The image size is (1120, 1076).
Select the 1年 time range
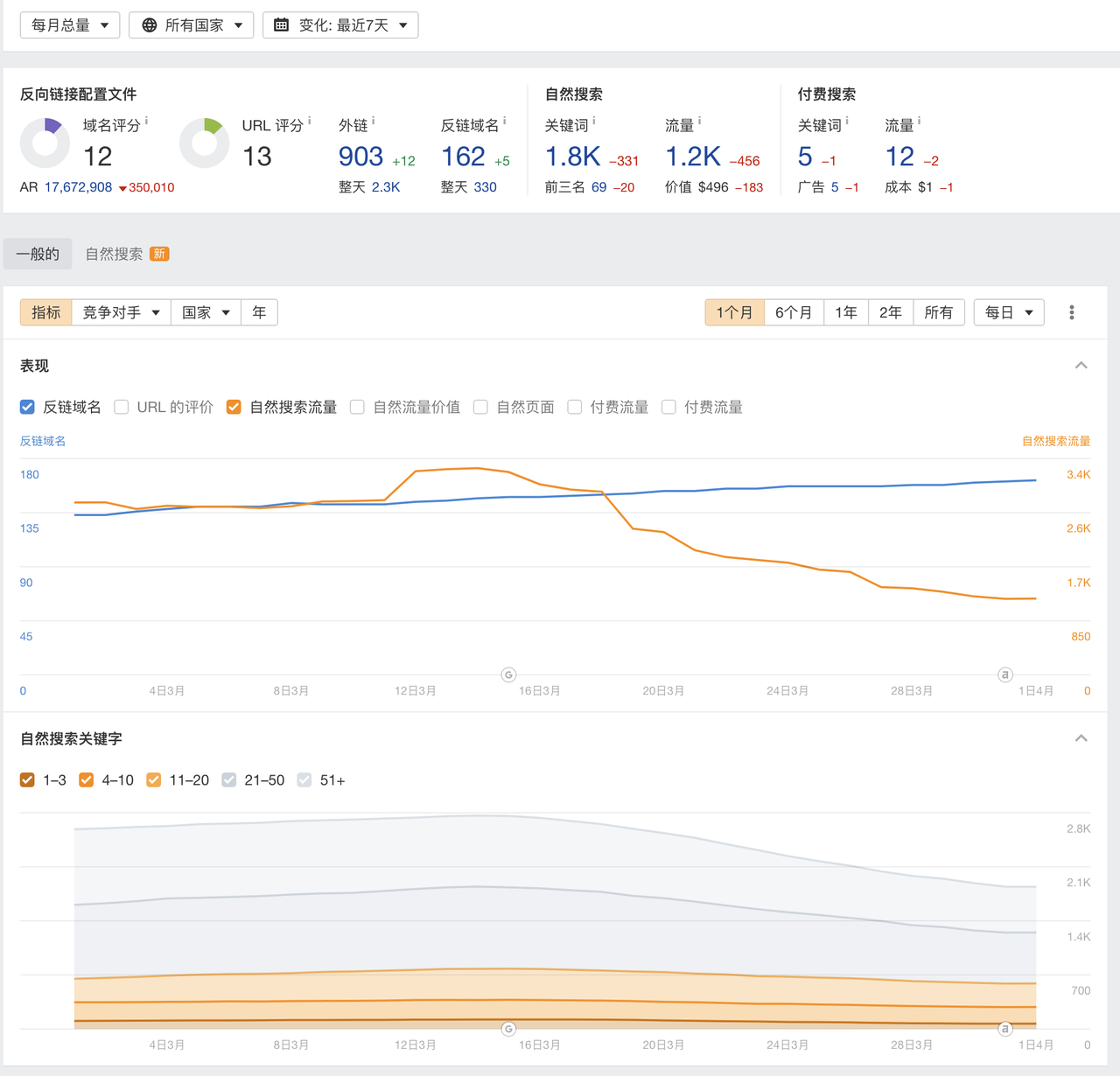pyautogui.click(x=846, y=312)
